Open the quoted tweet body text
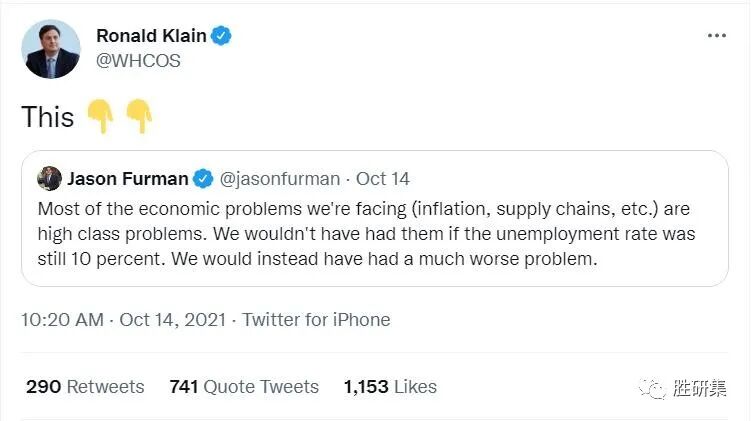This screenshot has height=421, width=751. click(x=365, y=234)
